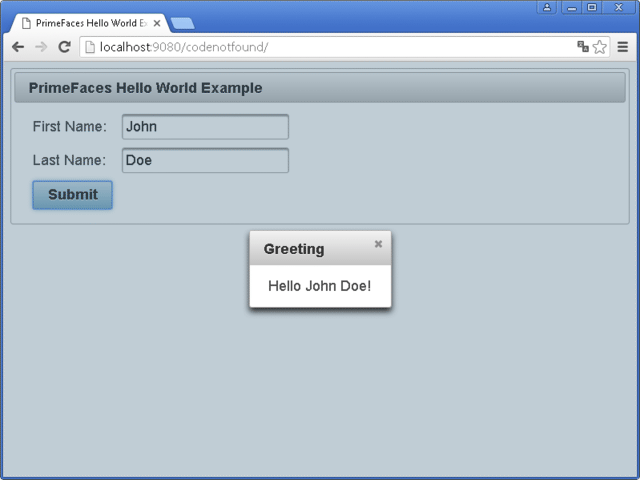Click the Last Name input field
The height and width of the screenshot is (480, 640).
tap(205, 160)
